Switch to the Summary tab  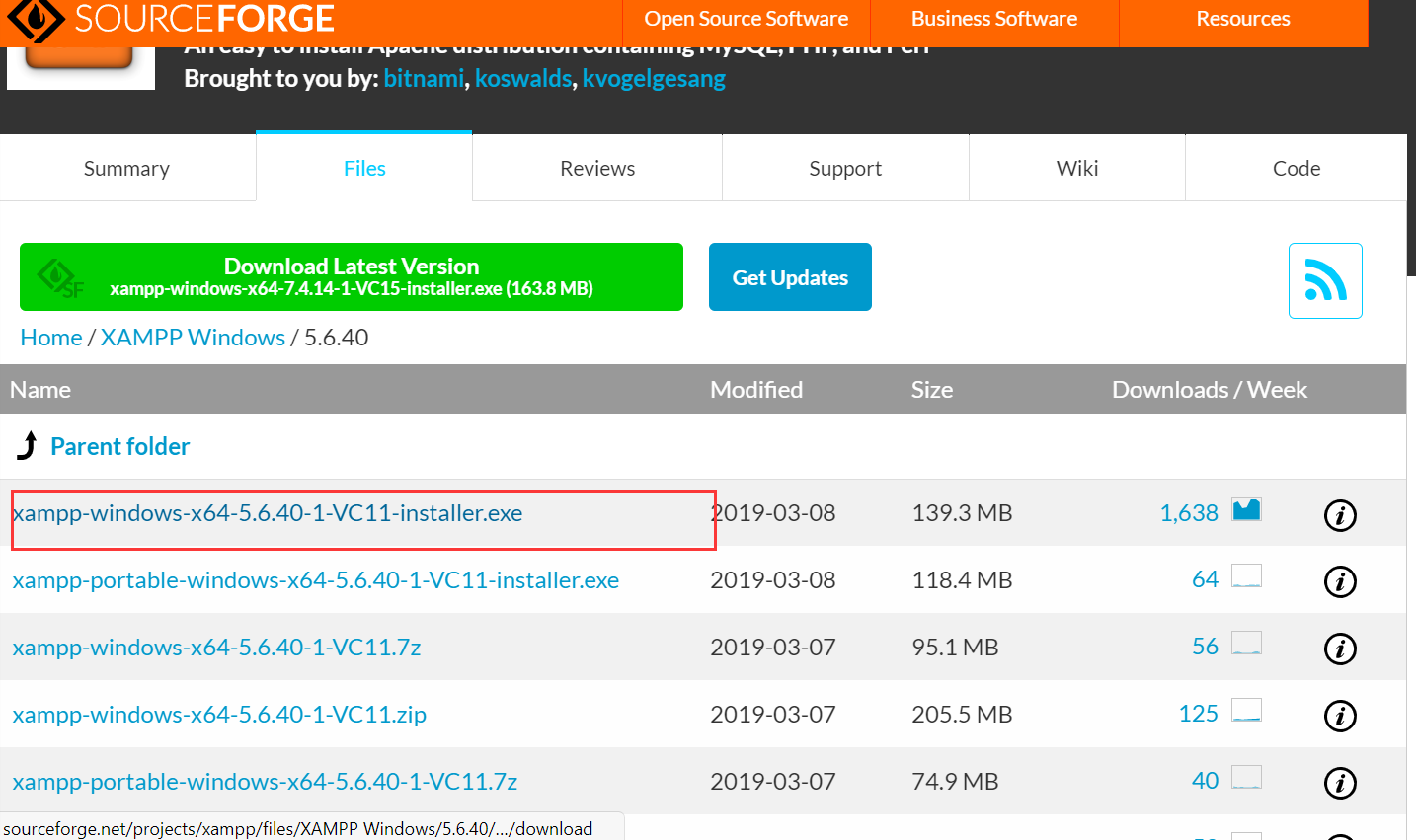[126, 168]
